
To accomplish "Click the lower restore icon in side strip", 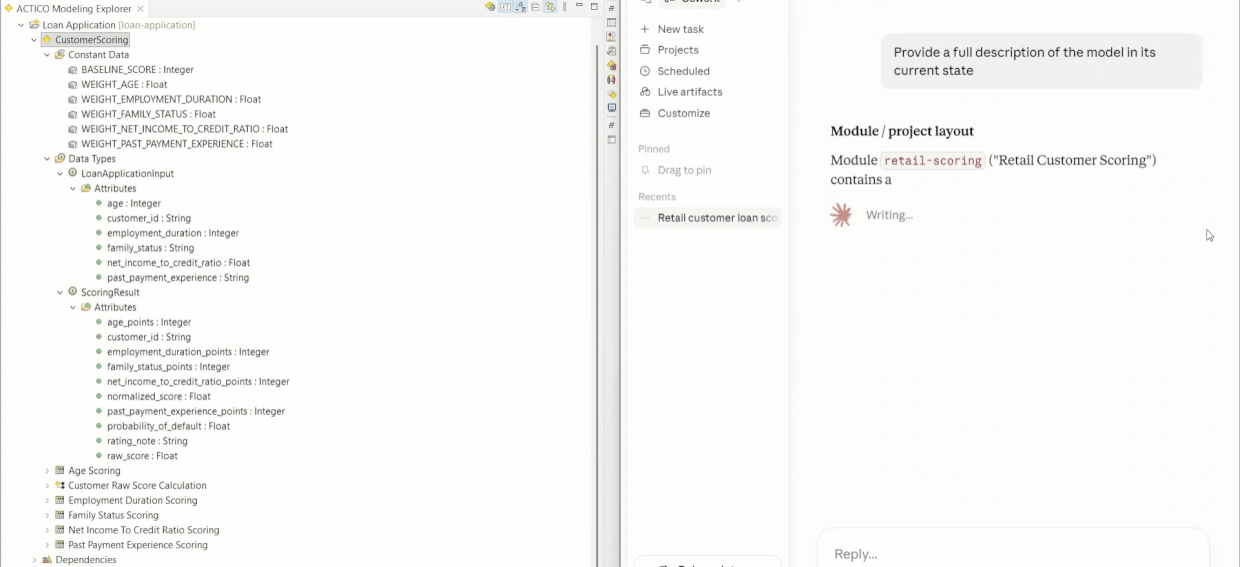I will click(x=612, y=125).
